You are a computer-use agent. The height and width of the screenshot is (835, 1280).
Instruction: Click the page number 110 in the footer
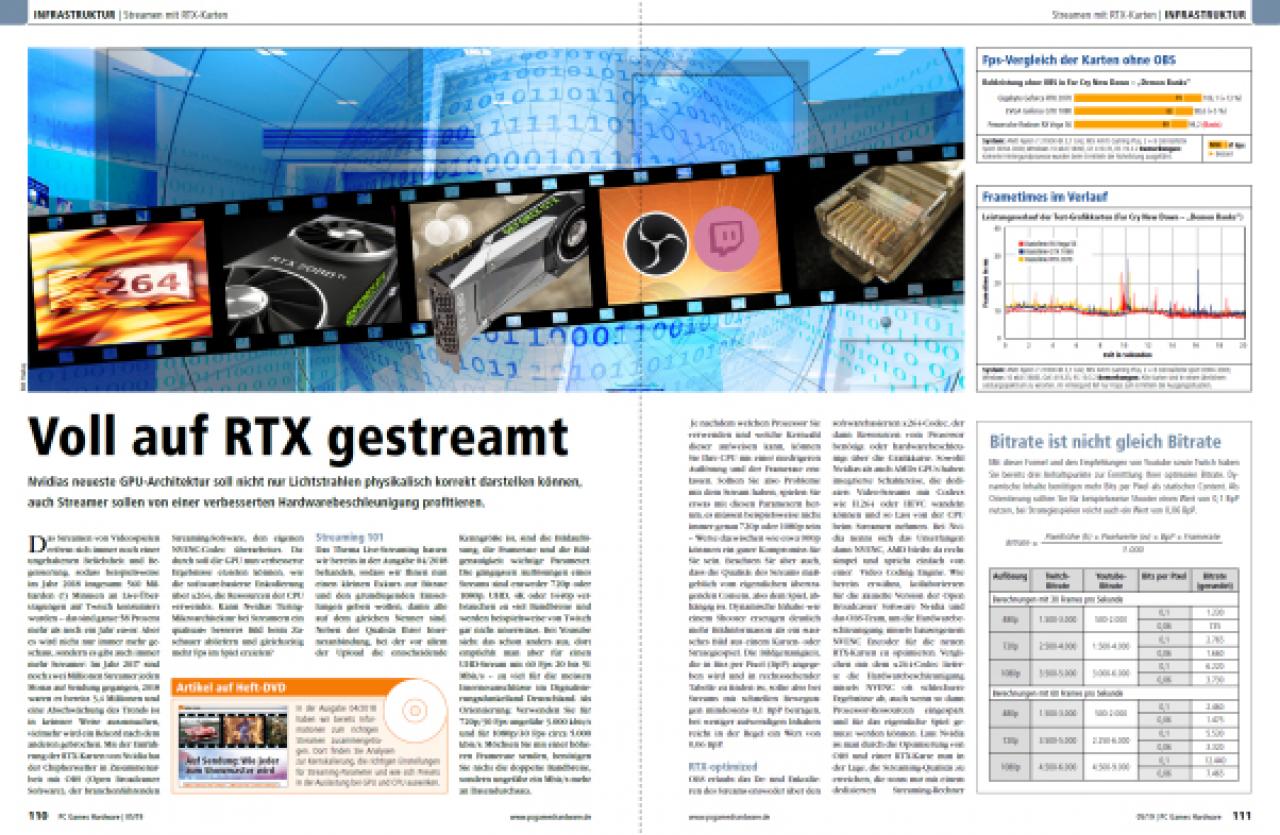[38, 815]
